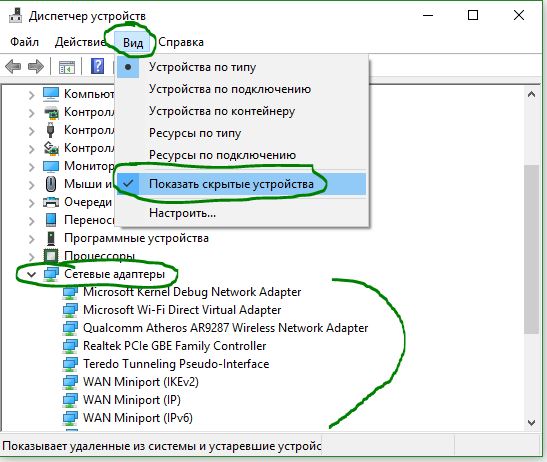Viewport: 547px width, 462px height.
Task: Select Teredo Tunneling Pseudo-Interface
Action: point(176,364)
